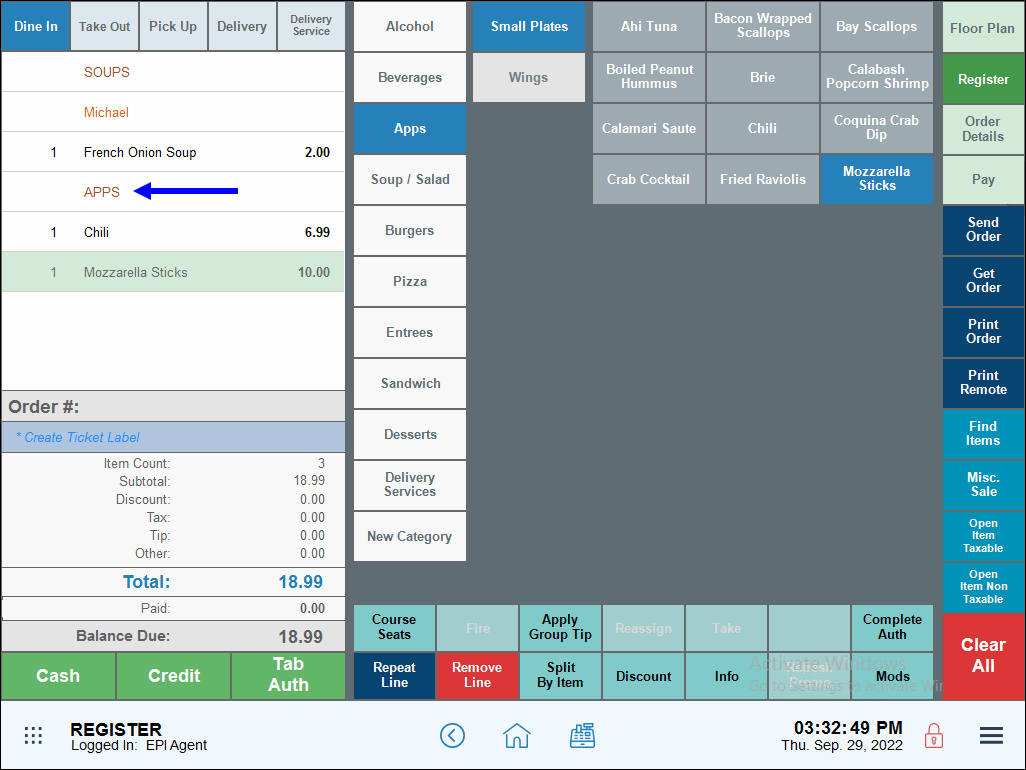Click the red lock icon
Image resolution: width=1026 pixels, height=770 pixels.
[x=934, y=735]
